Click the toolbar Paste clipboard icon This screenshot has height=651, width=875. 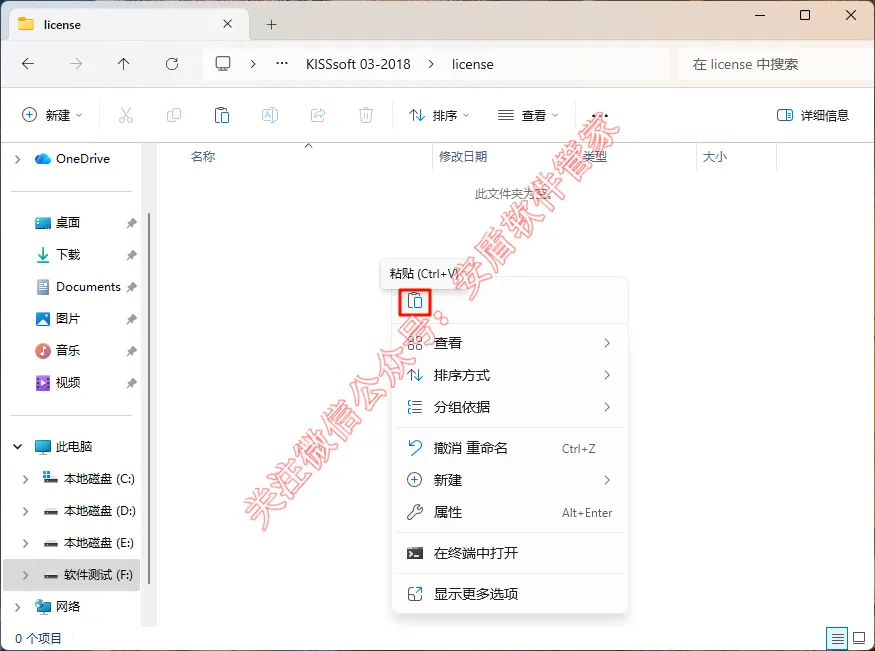[x=222, y=115]
